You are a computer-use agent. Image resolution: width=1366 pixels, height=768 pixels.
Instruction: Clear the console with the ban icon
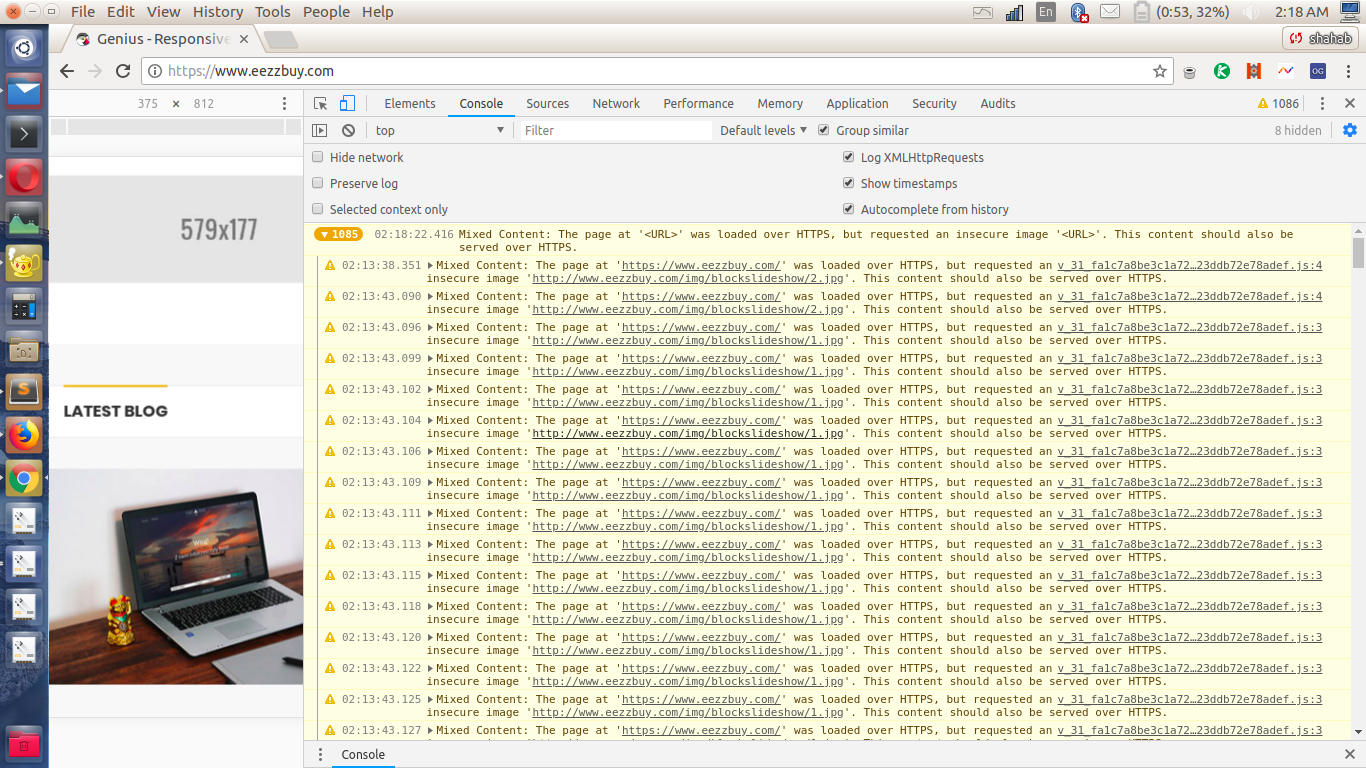click(x=348, y=130)
